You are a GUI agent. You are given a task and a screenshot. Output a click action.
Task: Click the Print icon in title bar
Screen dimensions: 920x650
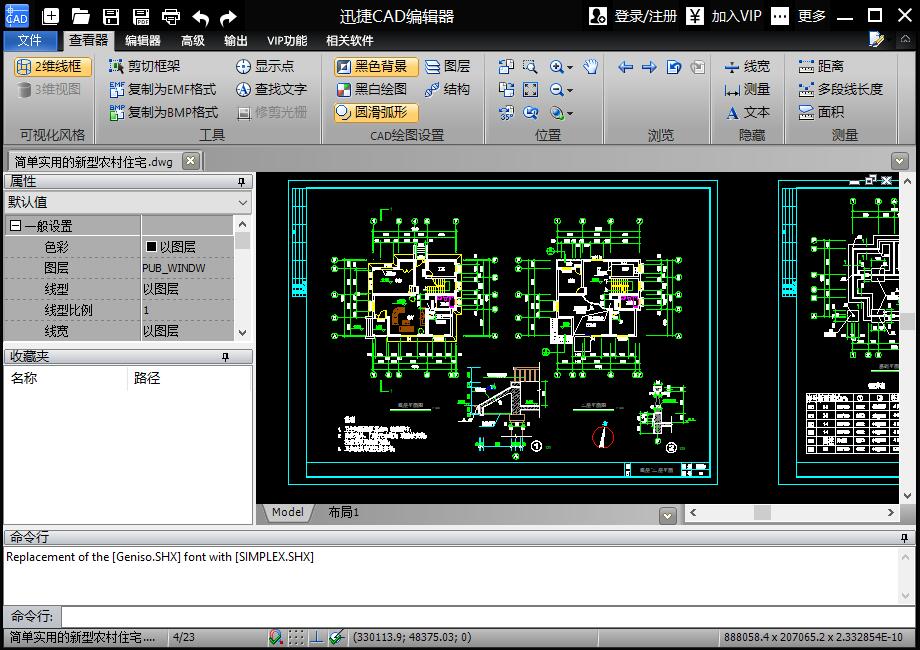[x=171, y=16]
